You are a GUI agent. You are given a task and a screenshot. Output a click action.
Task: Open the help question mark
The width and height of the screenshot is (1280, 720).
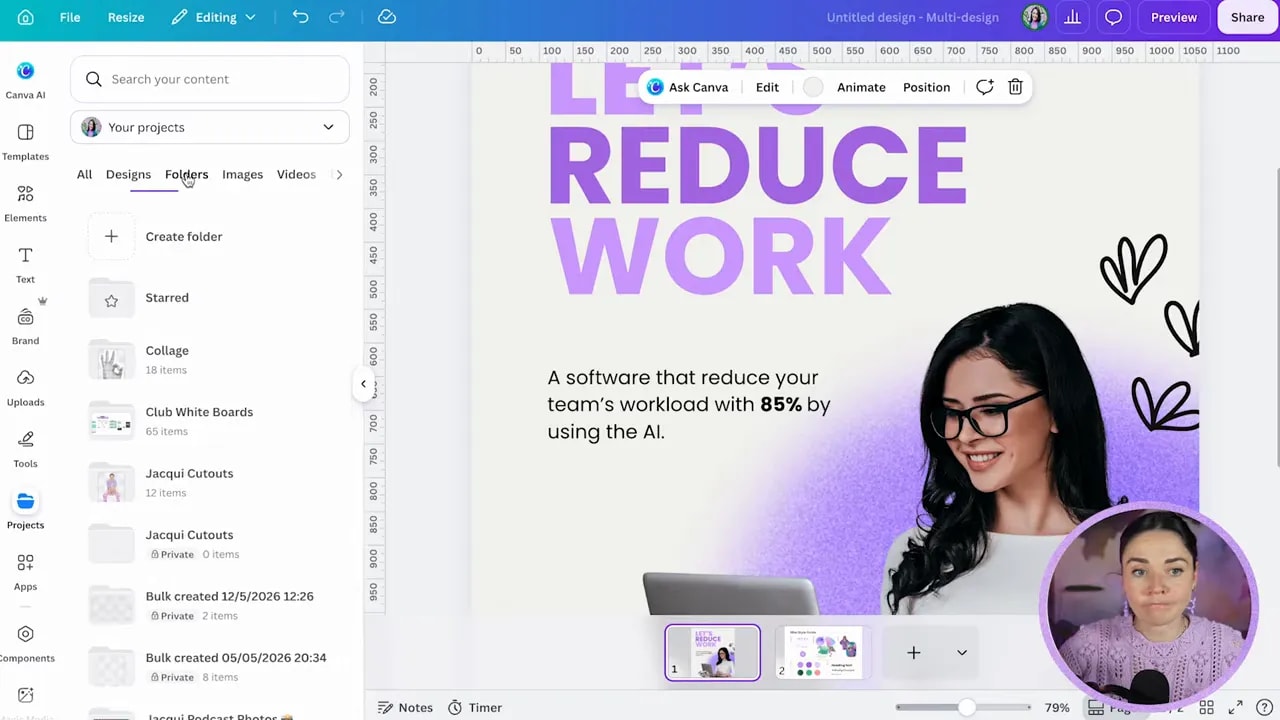[1264, 708]
